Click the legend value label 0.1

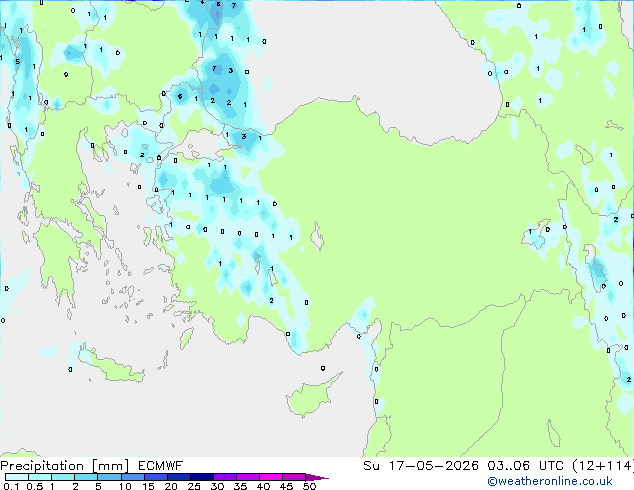point(11,486)
